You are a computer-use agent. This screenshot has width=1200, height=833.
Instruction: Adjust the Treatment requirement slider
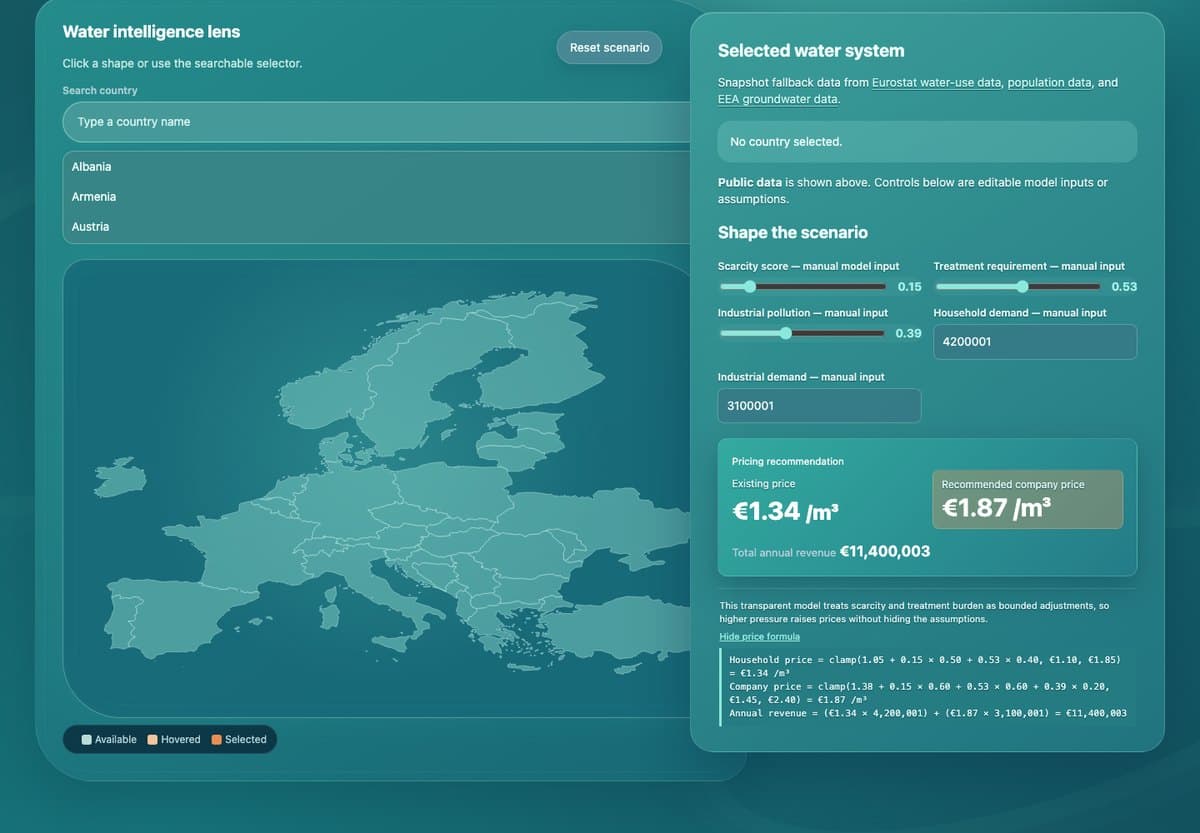coord(1019,287)
